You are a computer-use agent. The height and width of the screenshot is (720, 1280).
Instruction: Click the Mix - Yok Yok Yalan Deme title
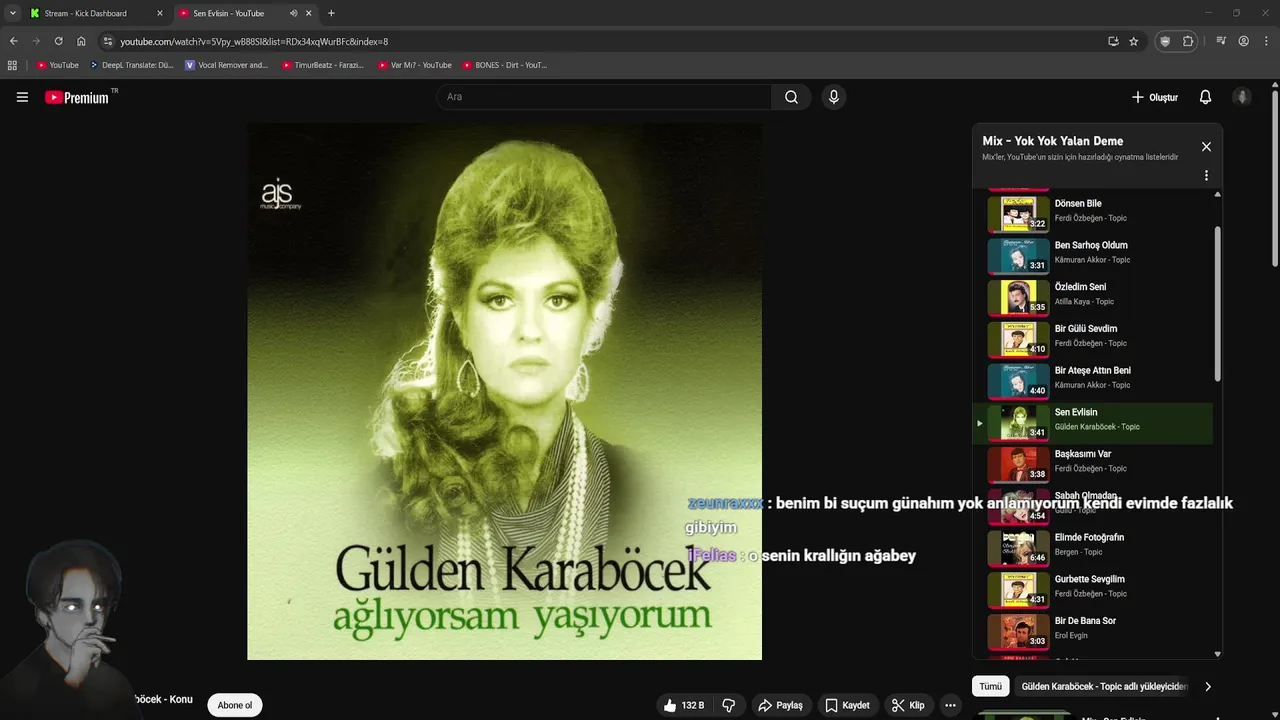pyautogui.click(x=1052, y=141)
